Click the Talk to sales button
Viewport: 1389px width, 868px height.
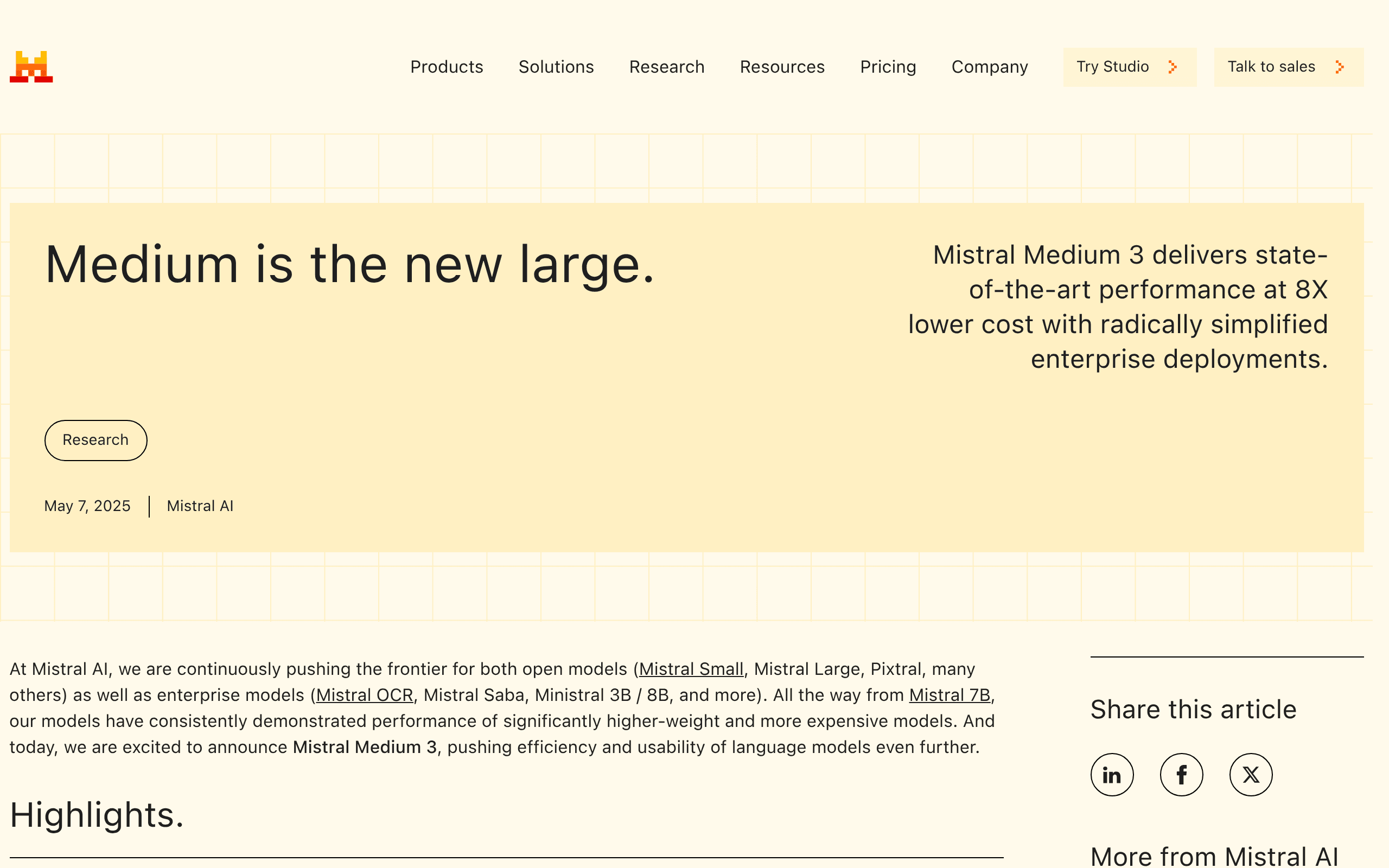click(1289, 67)
